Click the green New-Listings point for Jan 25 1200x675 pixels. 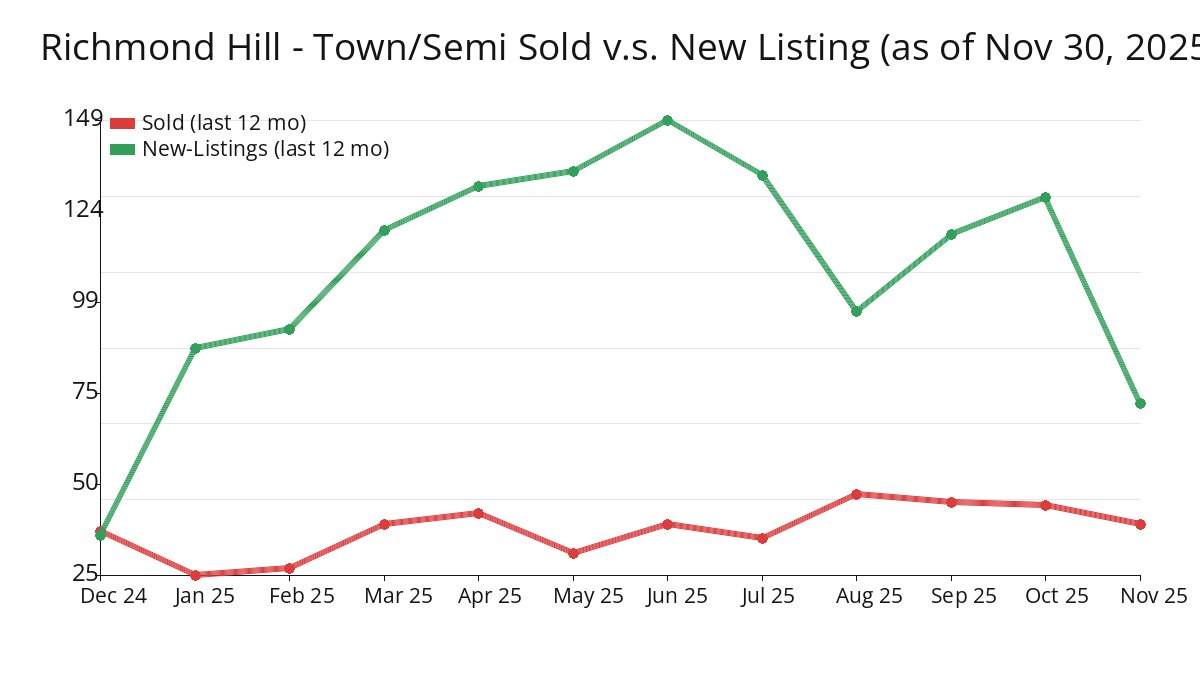(x=195, y=348)
